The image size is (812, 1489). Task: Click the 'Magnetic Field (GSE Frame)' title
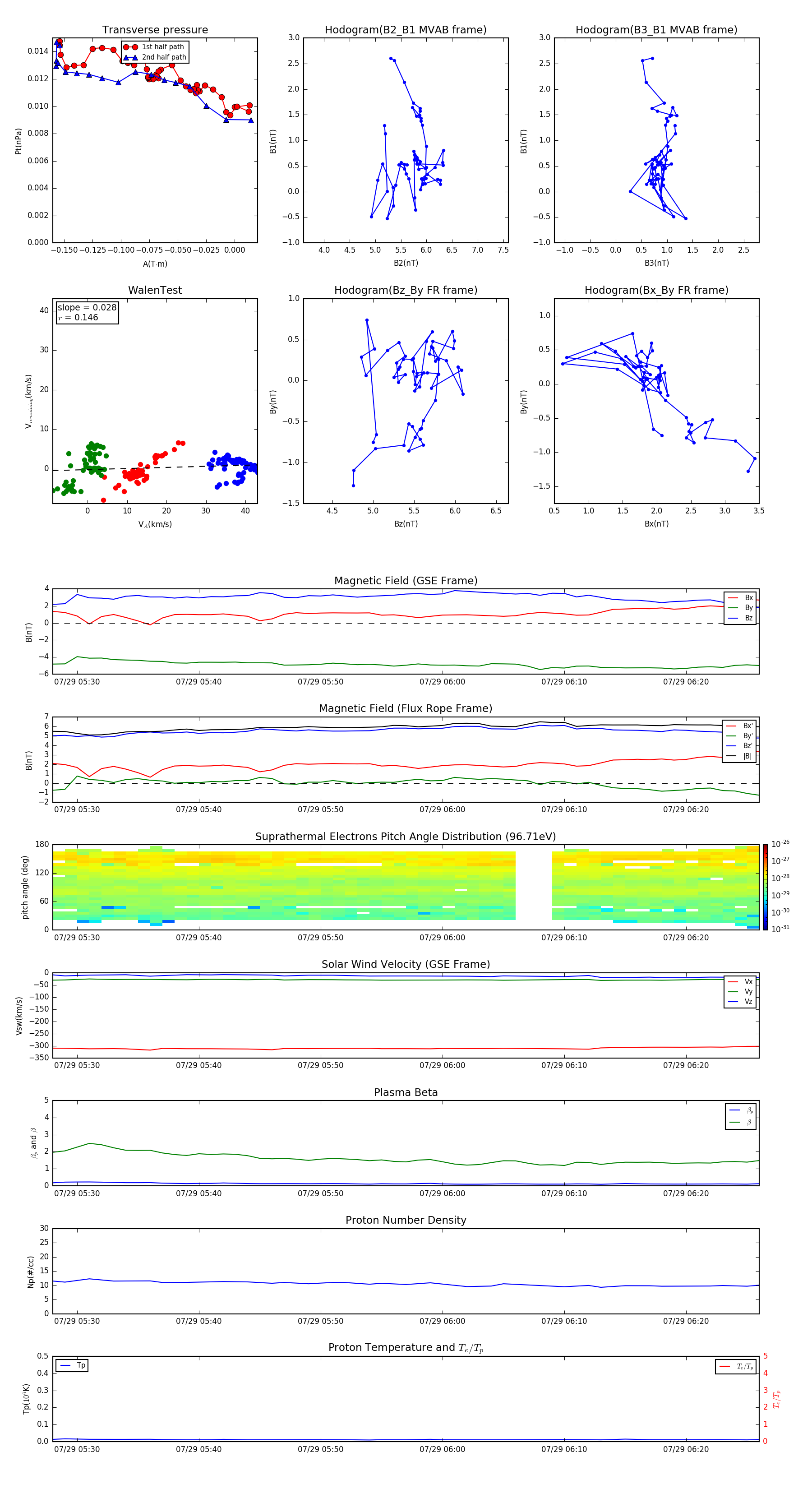tap(406, 581)
